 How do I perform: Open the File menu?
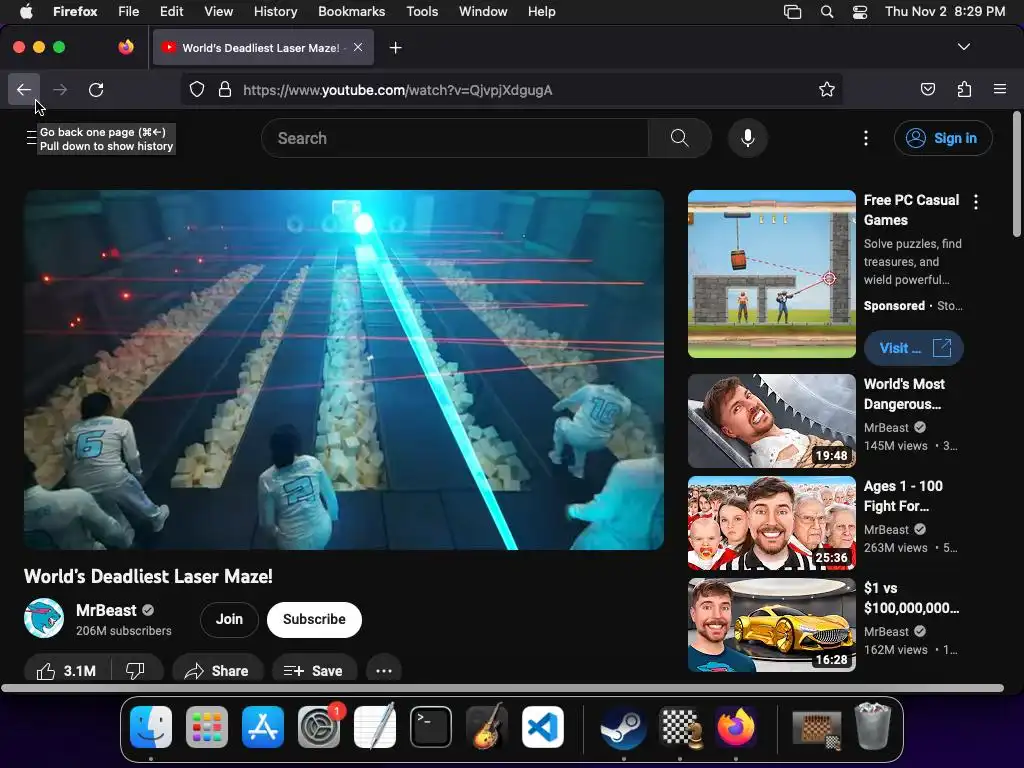pos(129,11)
